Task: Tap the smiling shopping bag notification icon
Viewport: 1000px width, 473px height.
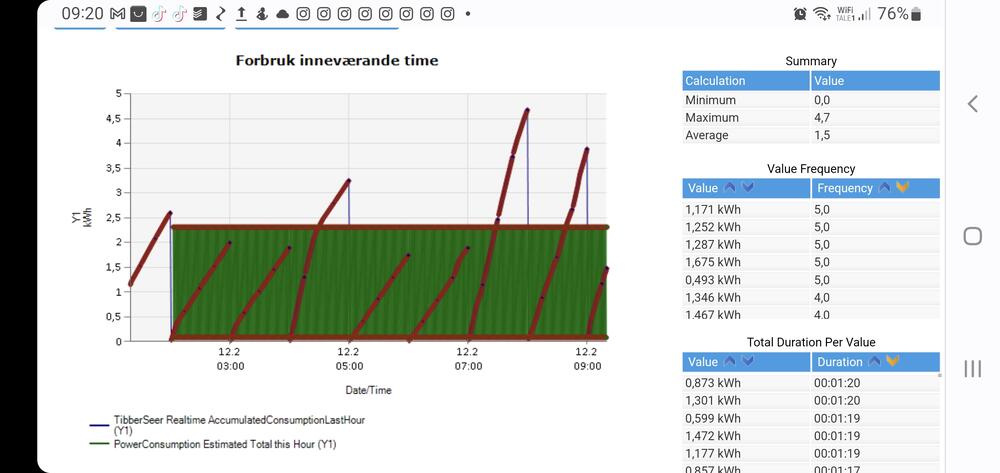Action: (138, 14)
